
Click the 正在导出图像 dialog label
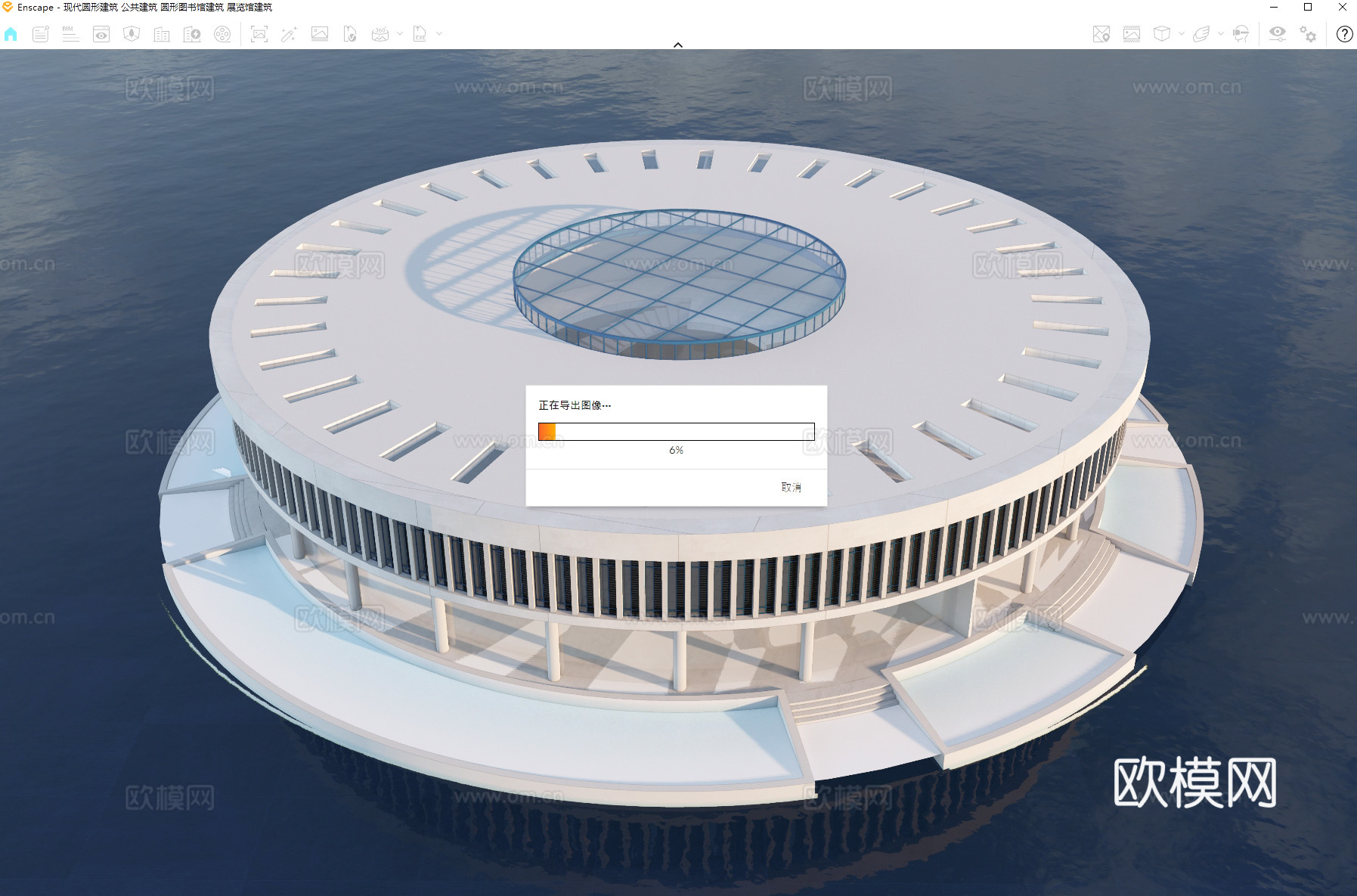(575, 405)
